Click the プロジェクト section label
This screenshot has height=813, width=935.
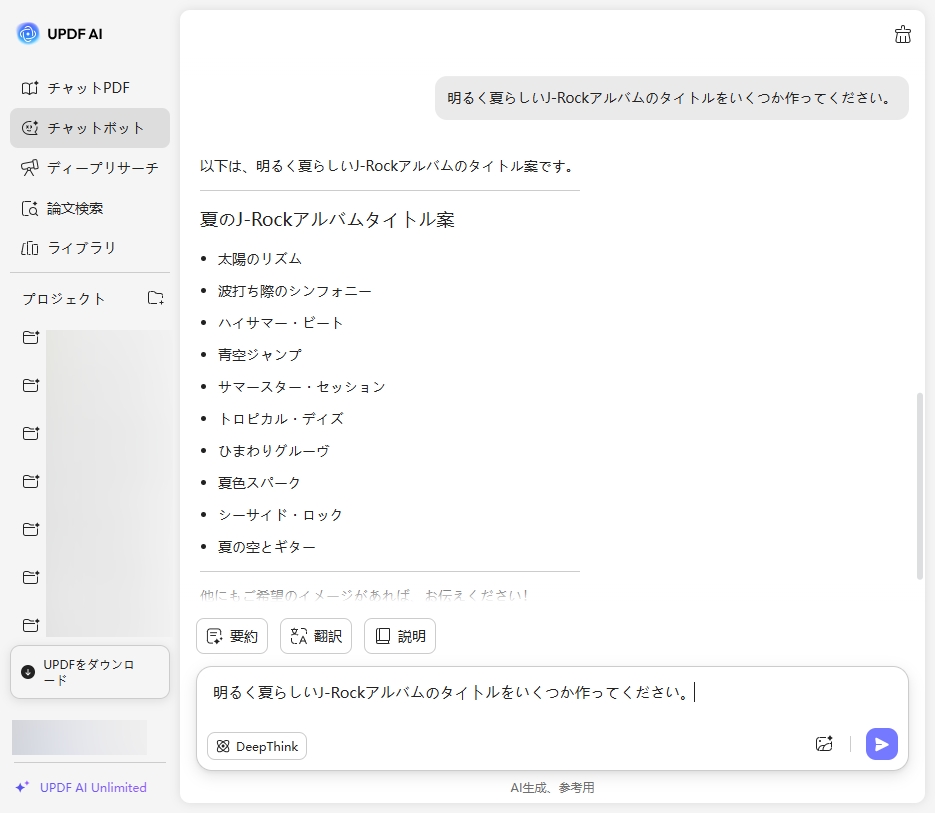click(64, 298)
